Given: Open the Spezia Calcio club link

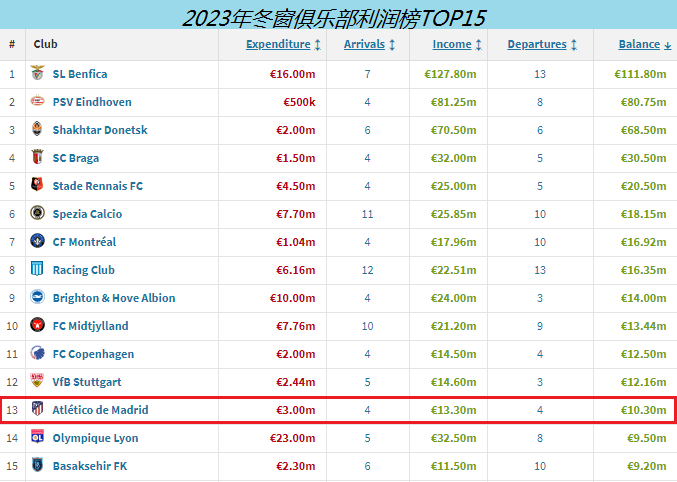Looking at the screenshot, I should (87, 214).
